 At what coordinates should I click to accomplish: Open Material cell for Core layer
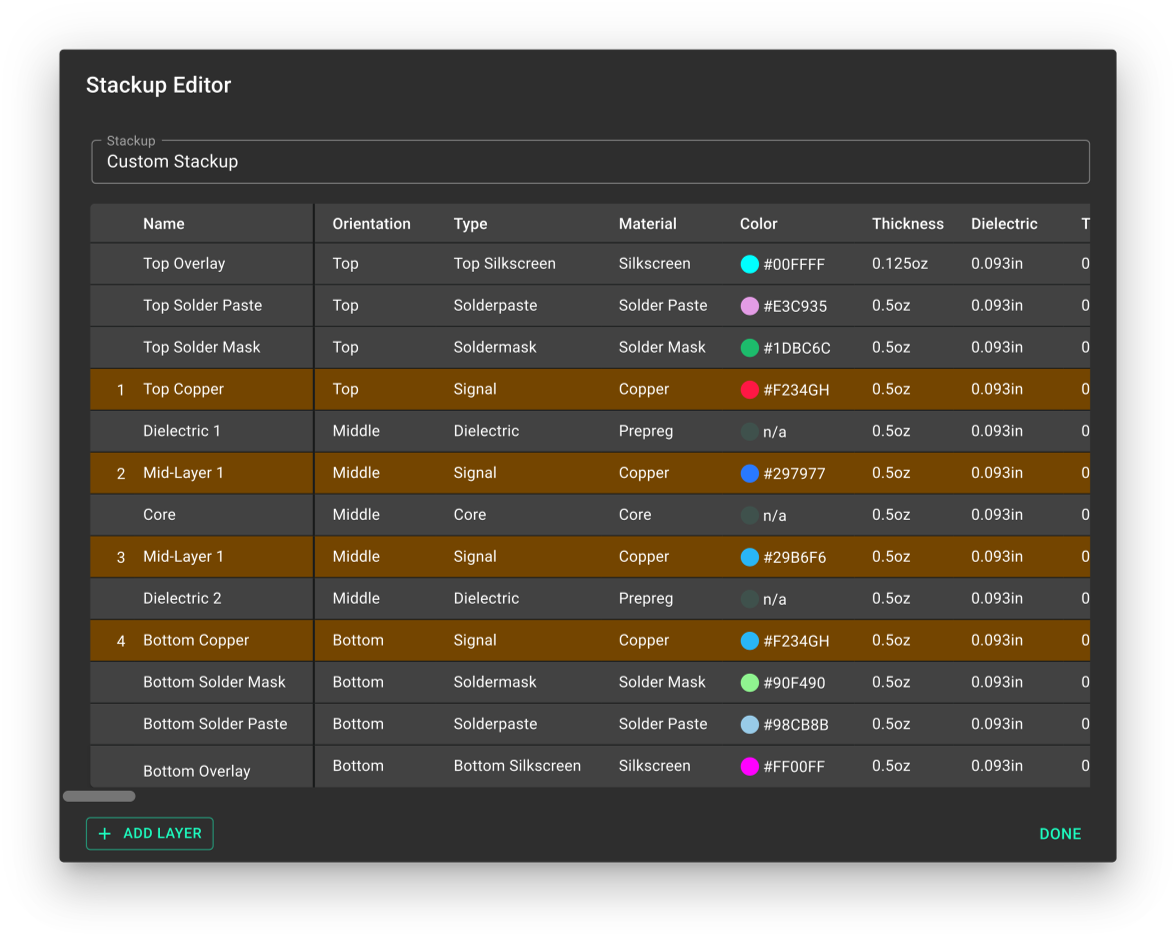(x=635, y=515)
